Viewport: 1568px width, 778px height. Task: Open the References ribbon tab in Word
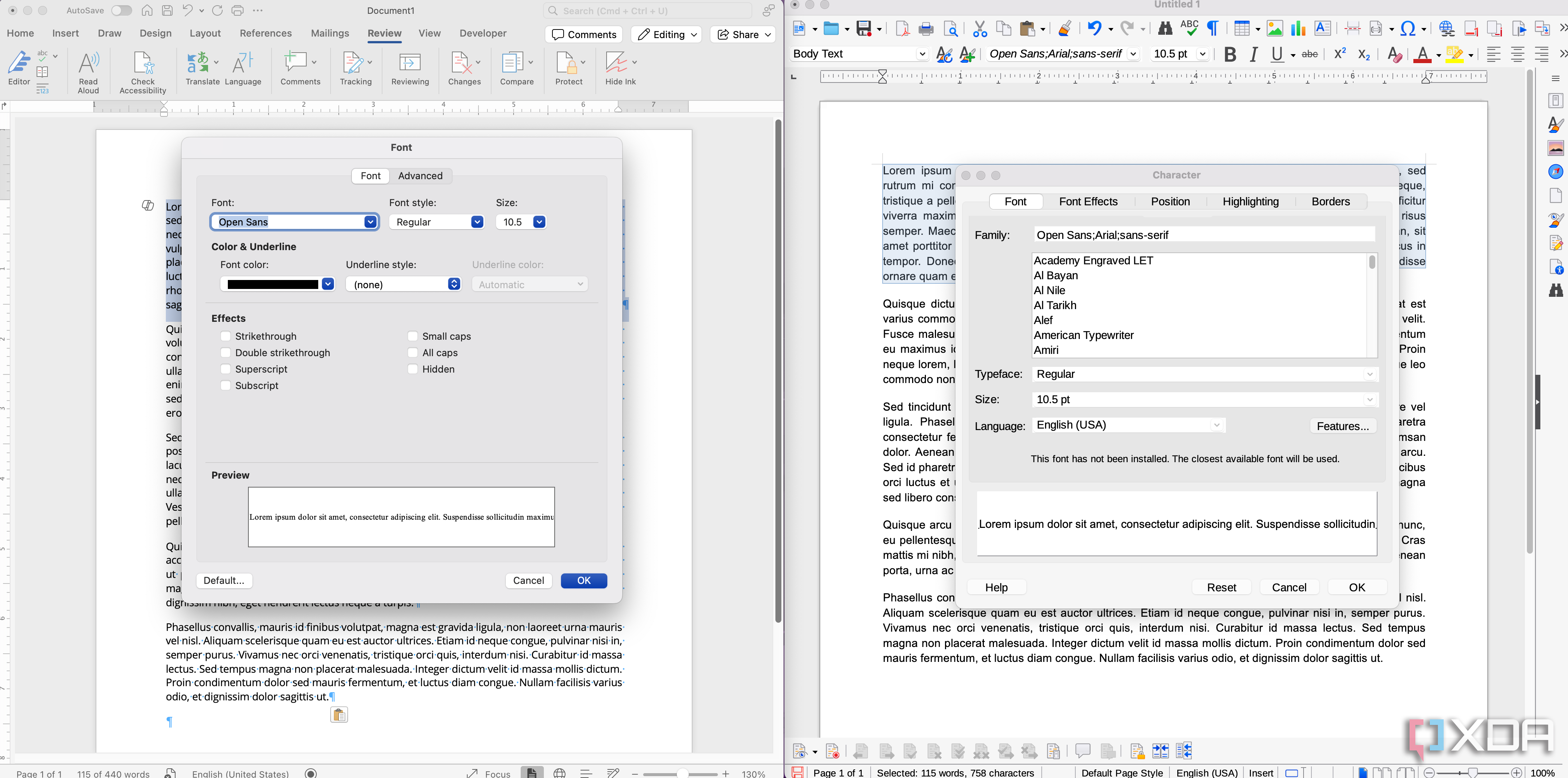(x=266, y=34)
